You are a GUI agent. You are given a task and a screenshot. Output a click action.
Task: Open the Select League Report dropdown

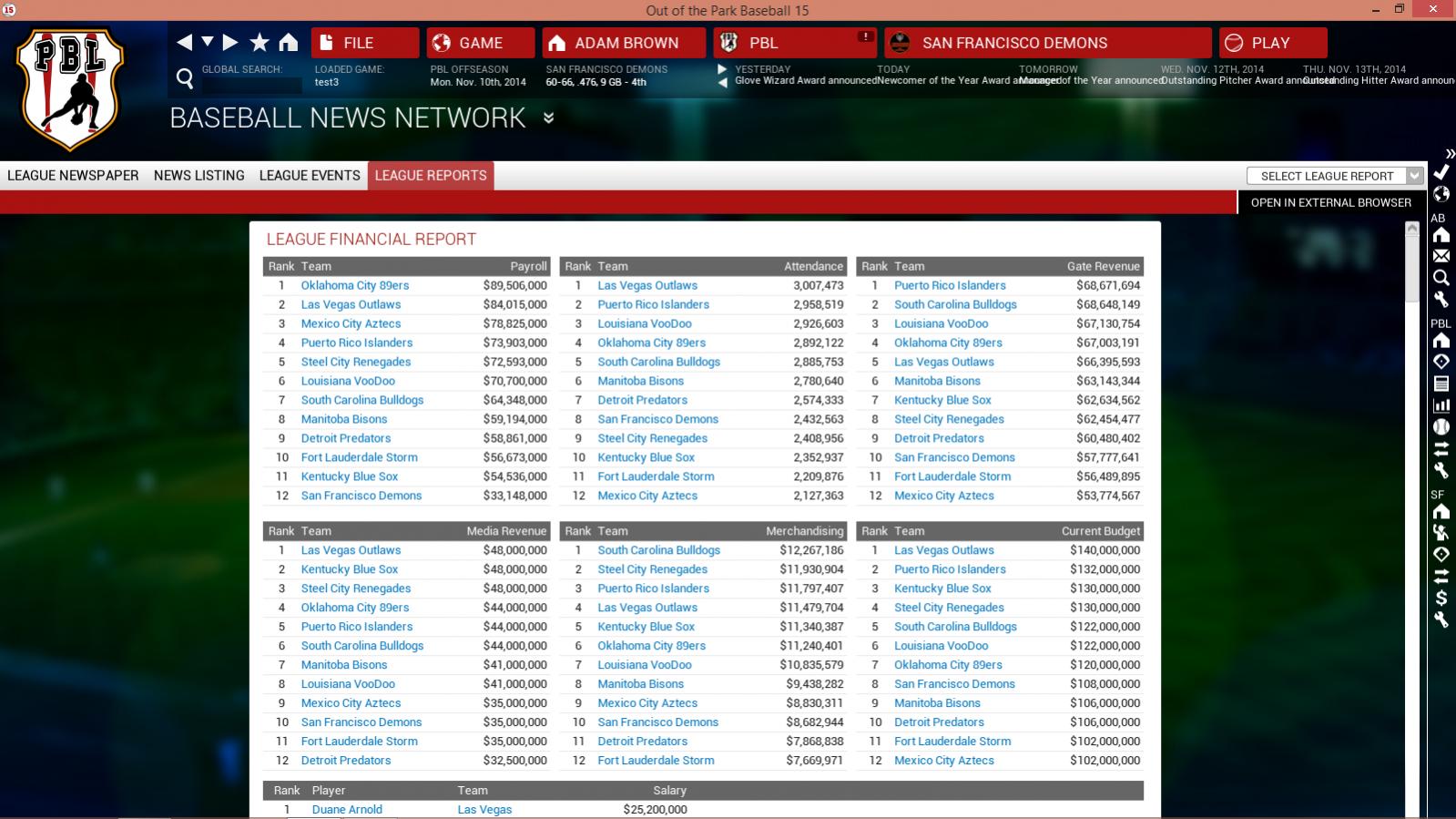coord(1334,176)
